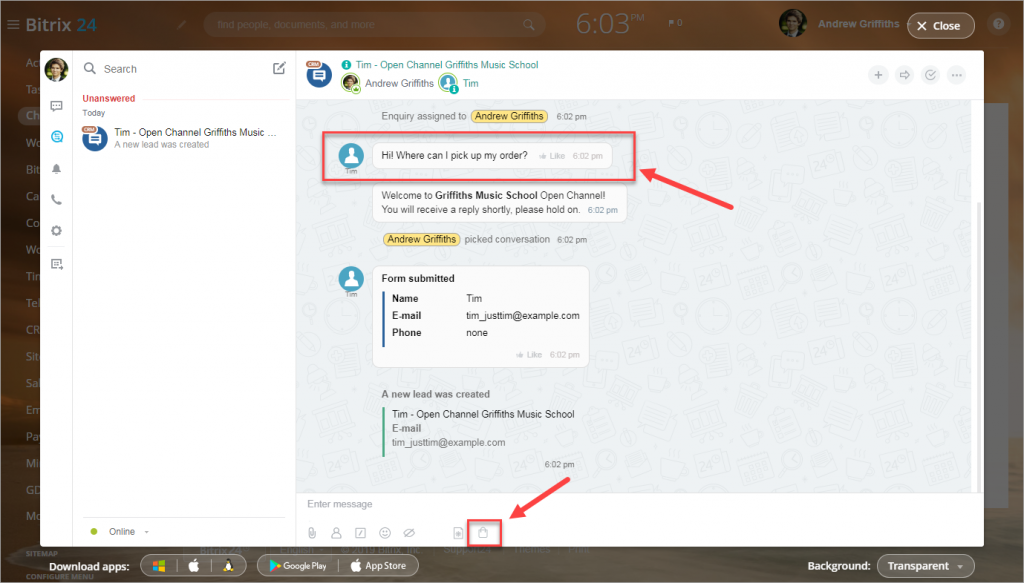
Task: Click Andrew Griffiths tag in picked conversation line
Action: pyautogui.click(x=421, y=240)
